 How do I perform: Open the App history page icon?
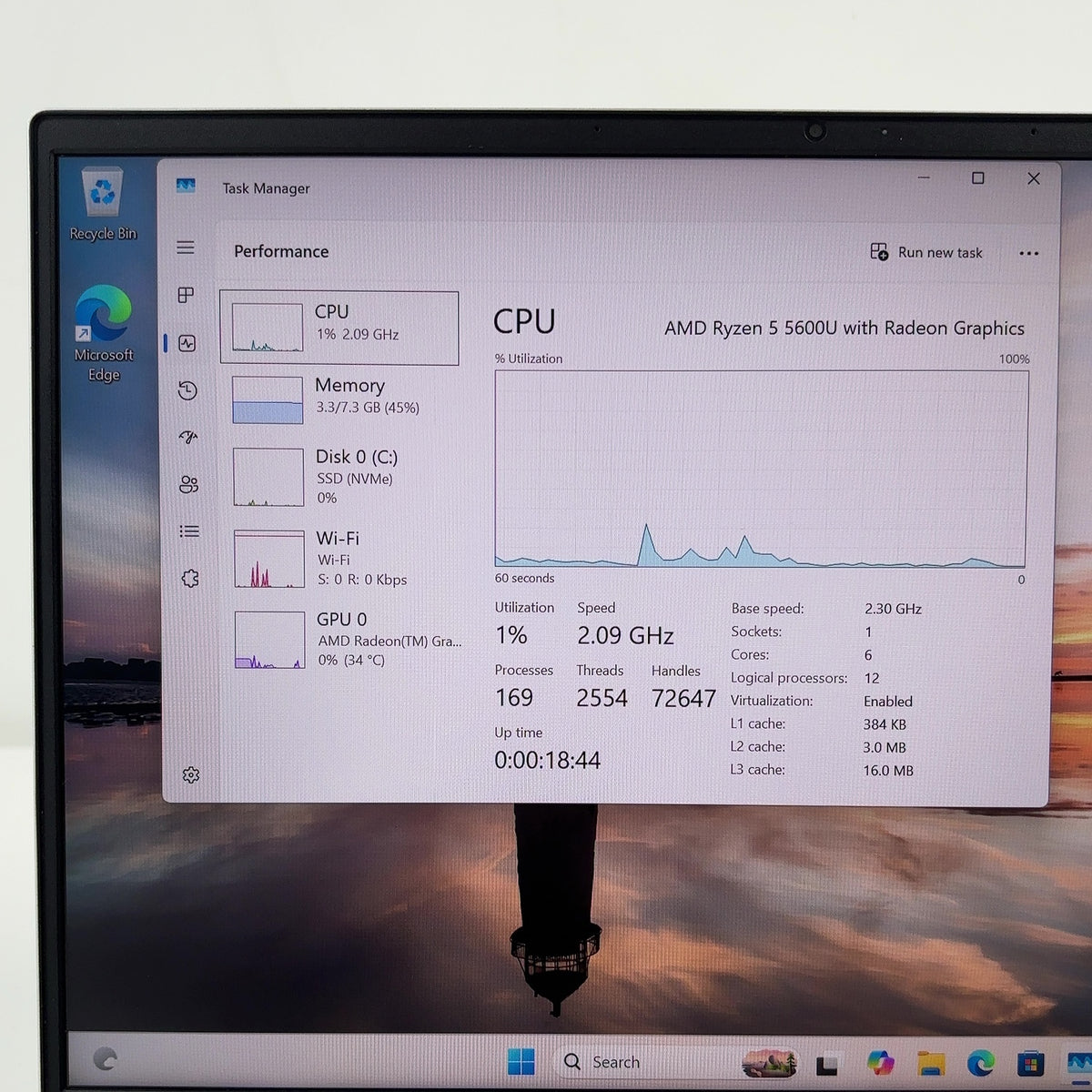pyautogui.click(x=187, y=390)
